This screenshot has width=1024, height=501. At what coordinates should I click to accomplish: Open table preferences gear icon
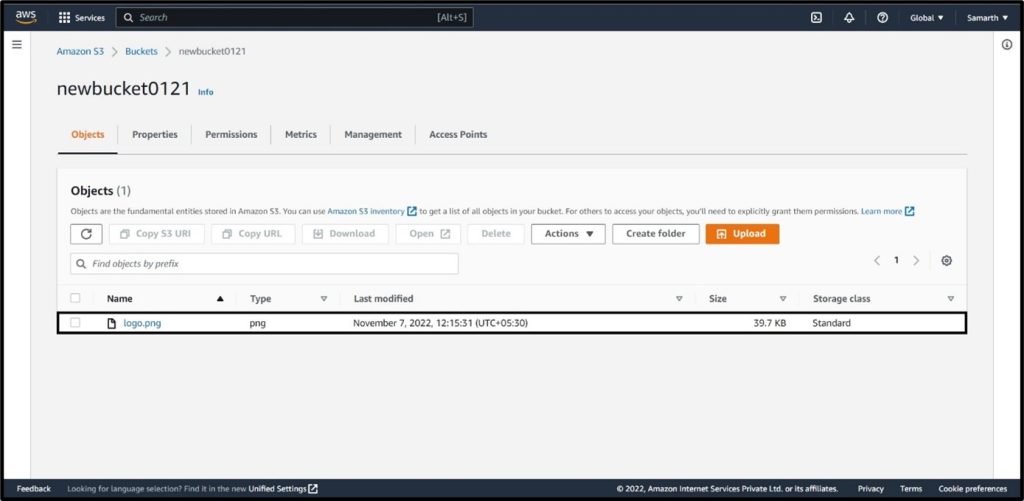[x=946, y=261]
